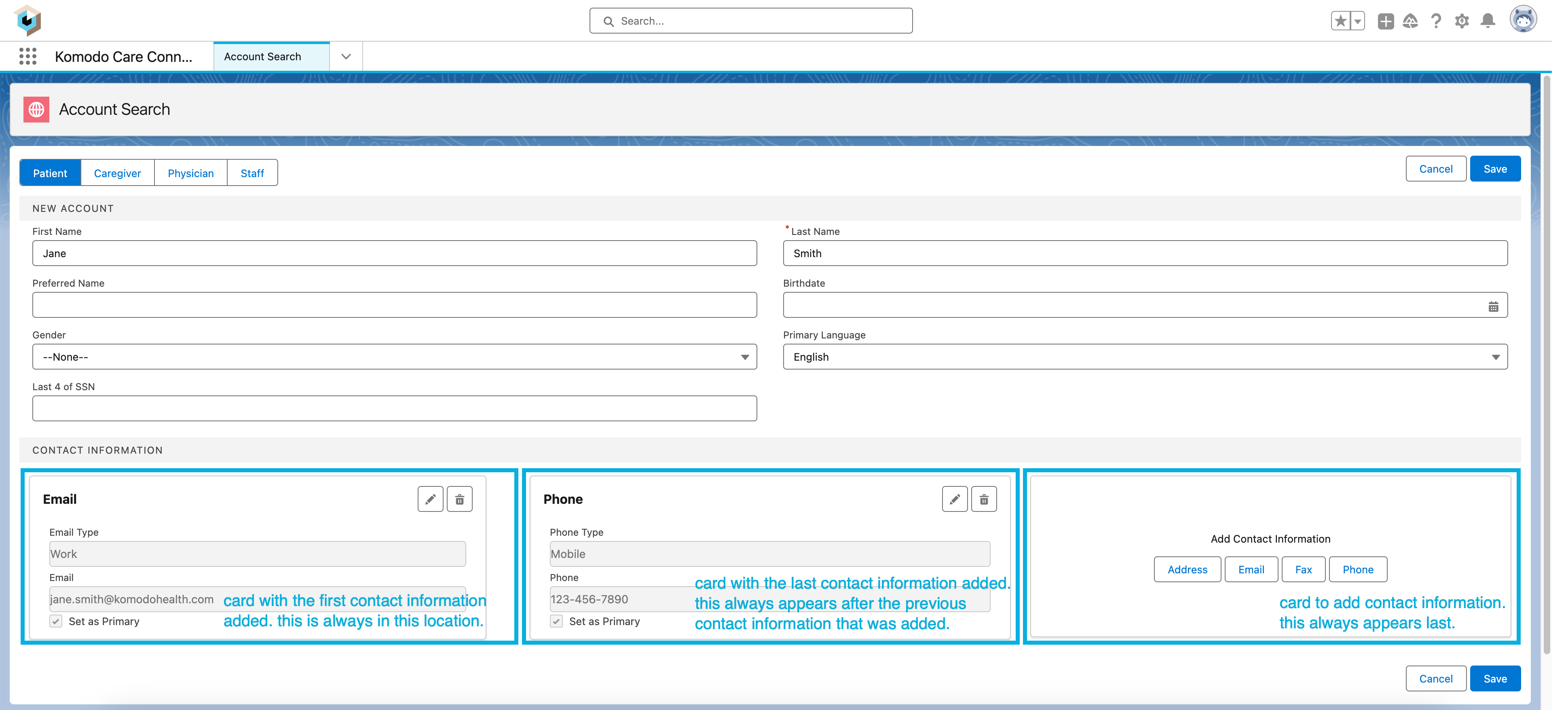1568x710 pixels.
Task: Open the help question mark icon
Action: (1436, 21)
